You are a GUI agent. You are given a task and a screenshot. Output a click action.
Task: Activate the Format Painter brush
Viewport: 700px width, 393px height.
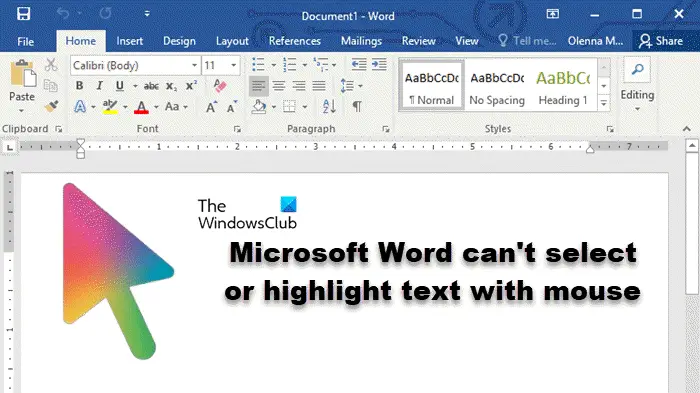click(51, 106)
